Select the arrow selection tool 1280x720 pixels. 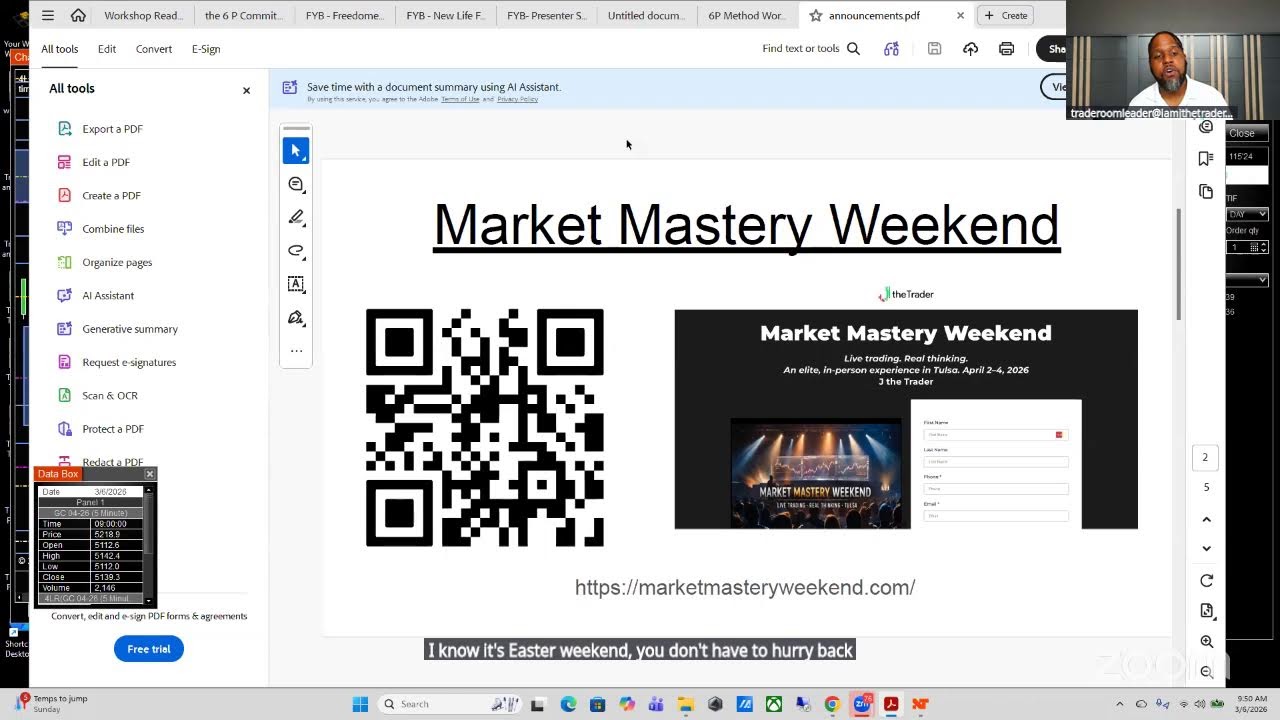point(295,150)
